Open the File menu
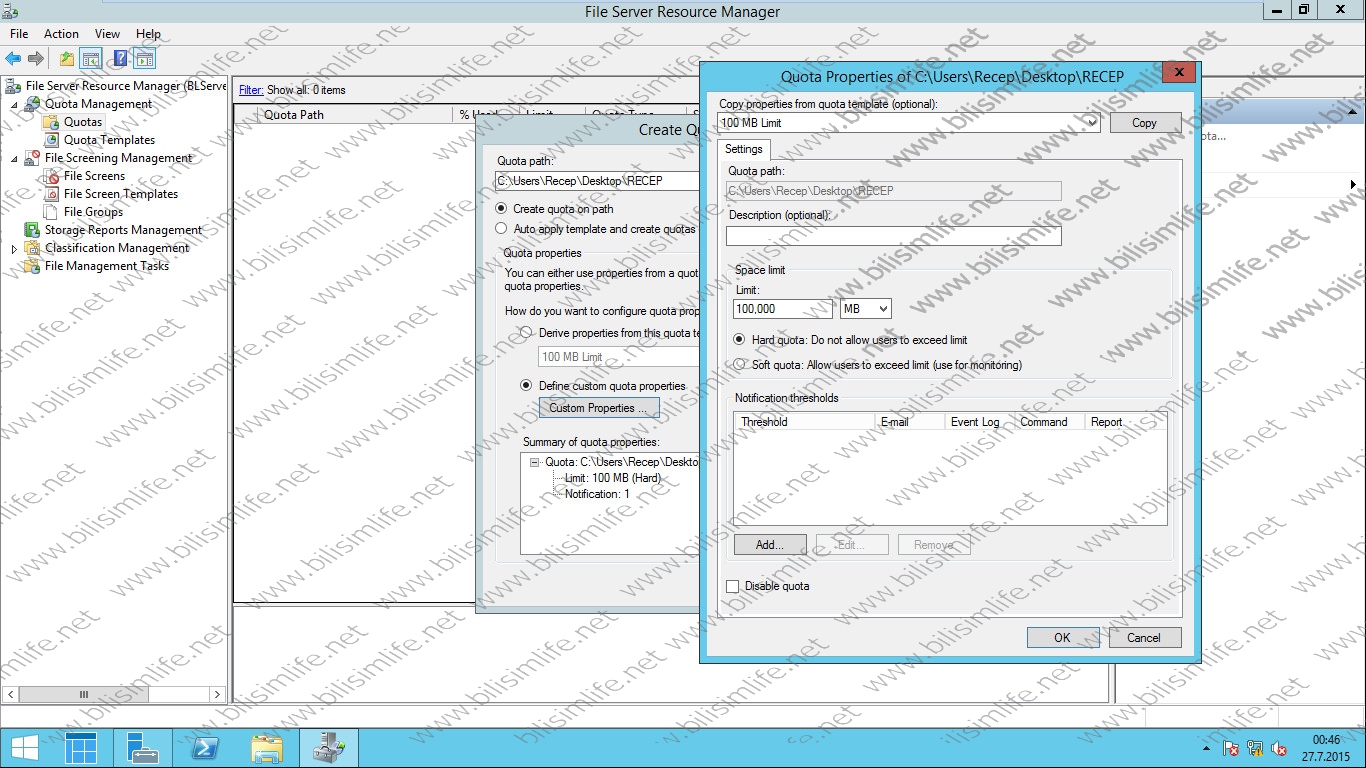 [19, 34]
